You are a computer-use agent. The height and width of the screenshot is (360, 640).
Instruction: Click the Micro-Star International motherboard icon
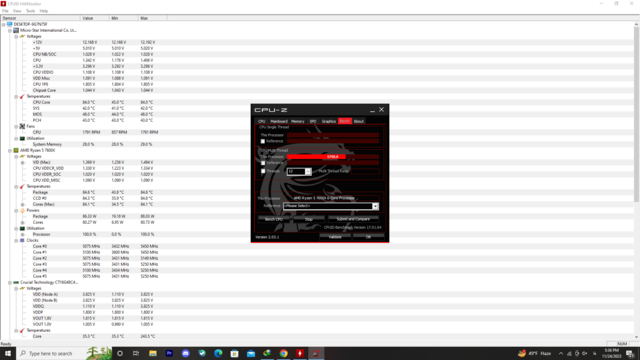[16, 30]
